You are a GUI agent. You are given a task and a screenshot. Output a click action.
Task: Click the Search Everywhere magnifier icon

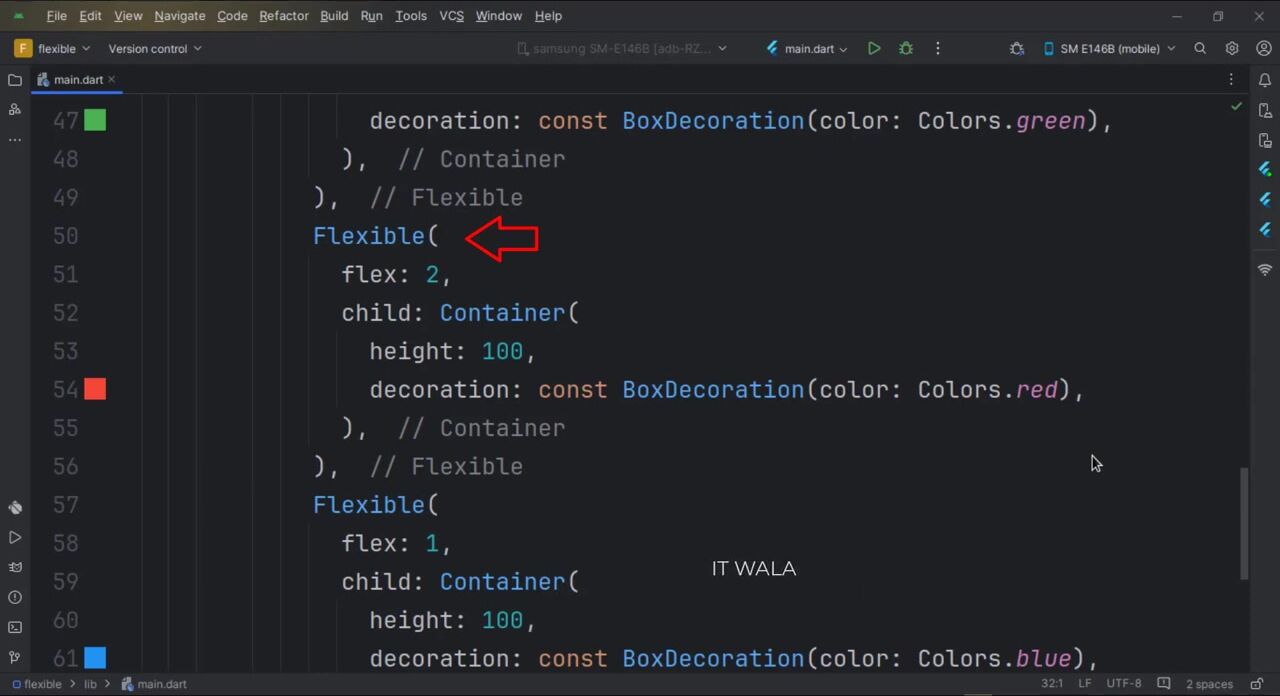[x=1200, y=48]
